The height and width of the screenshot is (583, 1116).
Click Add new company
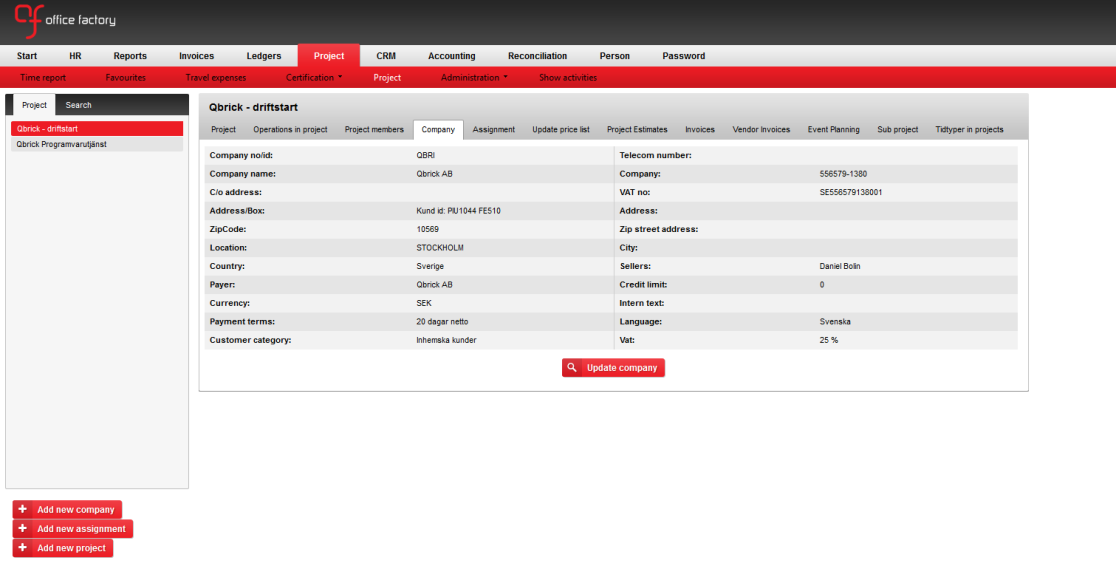click(x=68, y=510)
